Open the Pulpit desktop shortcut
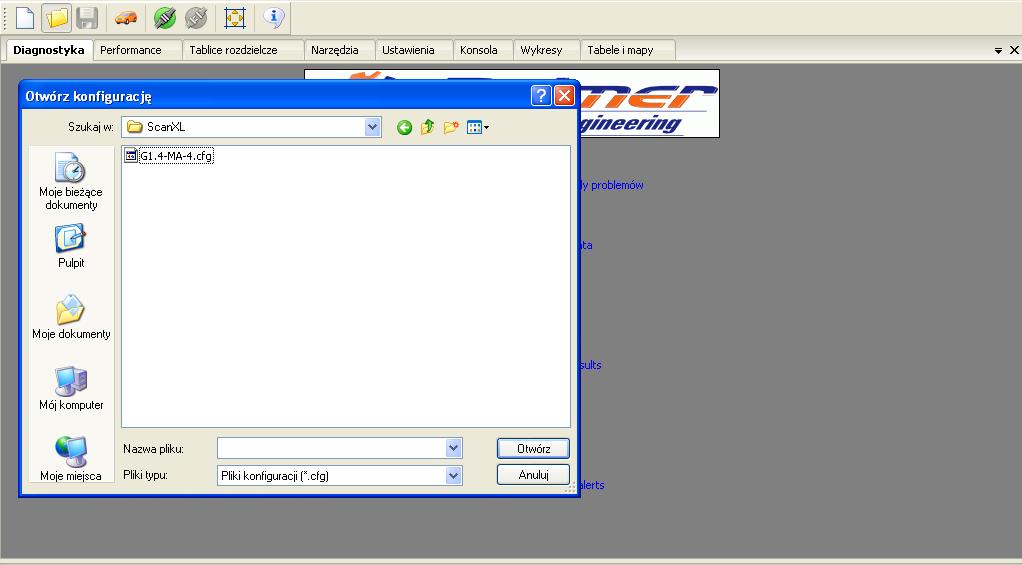Screen dimensions: 1022x565 71,246
